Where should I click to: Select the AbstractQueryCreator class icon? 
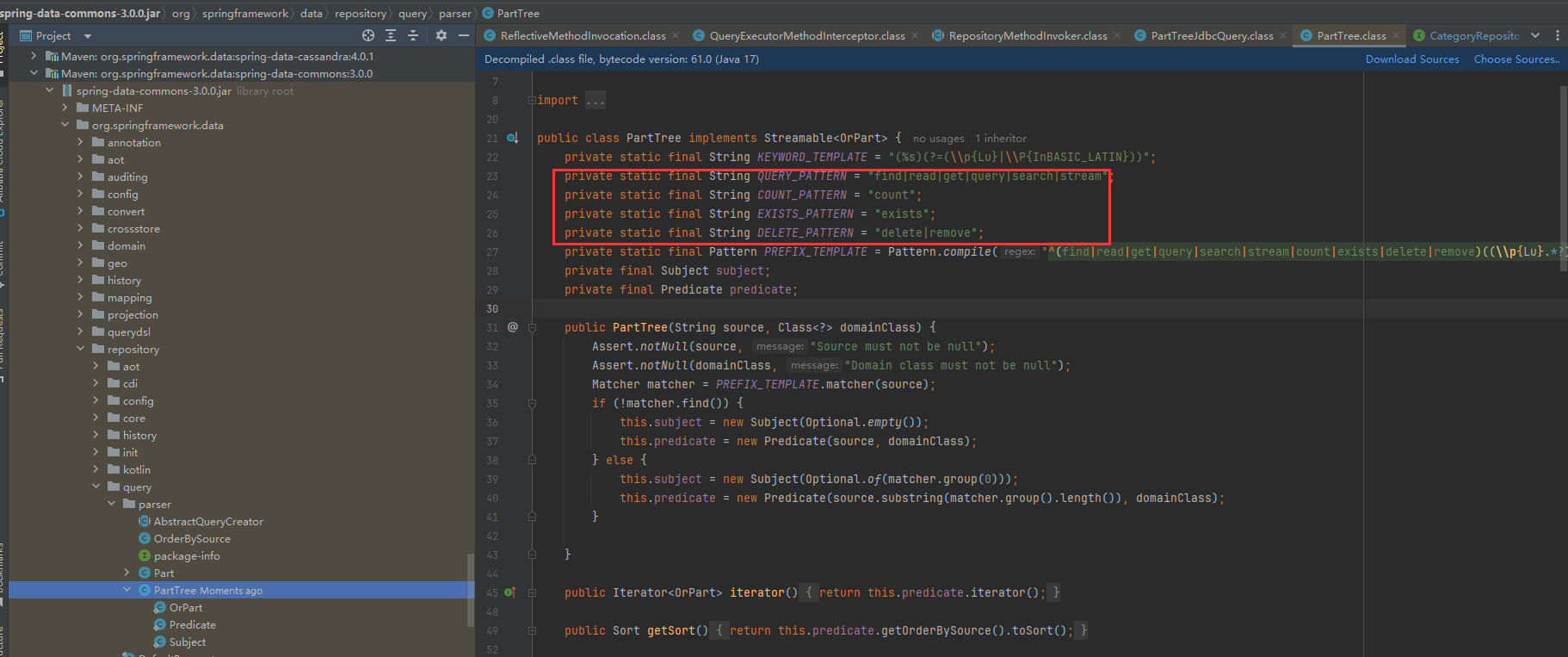pos(145,521)
